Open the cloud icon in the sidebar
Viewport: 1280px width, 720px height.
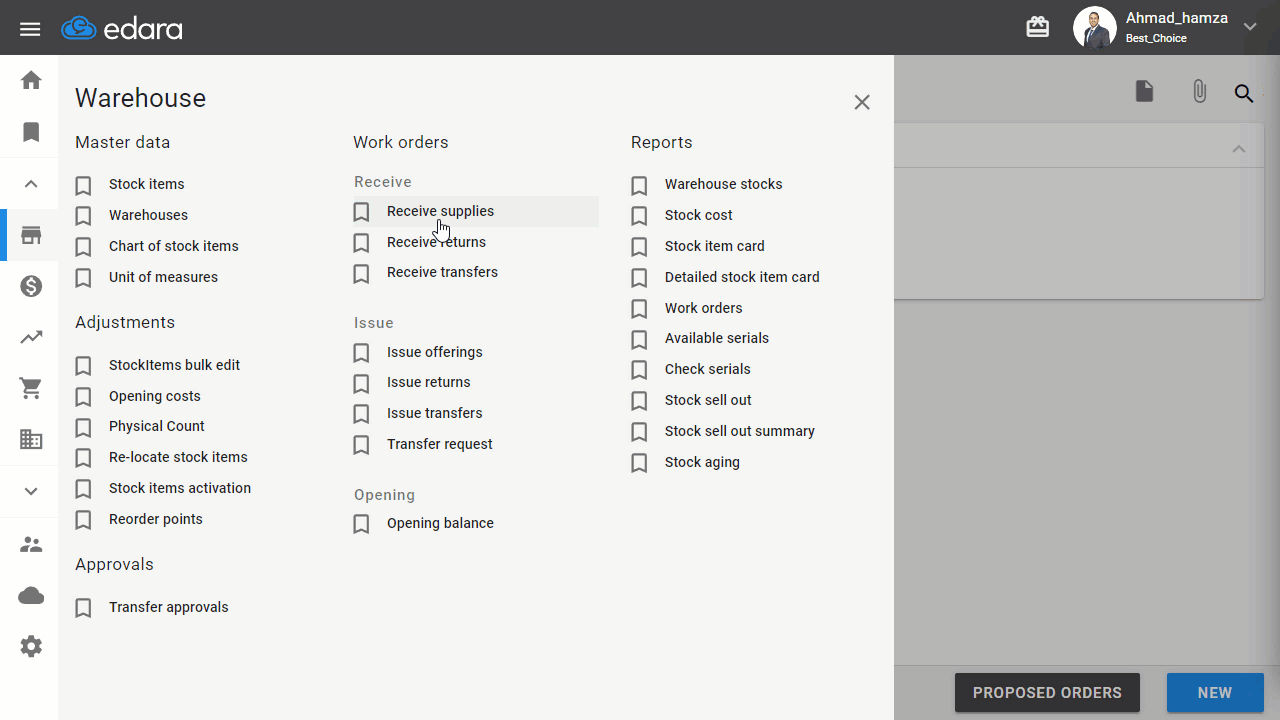31,596
